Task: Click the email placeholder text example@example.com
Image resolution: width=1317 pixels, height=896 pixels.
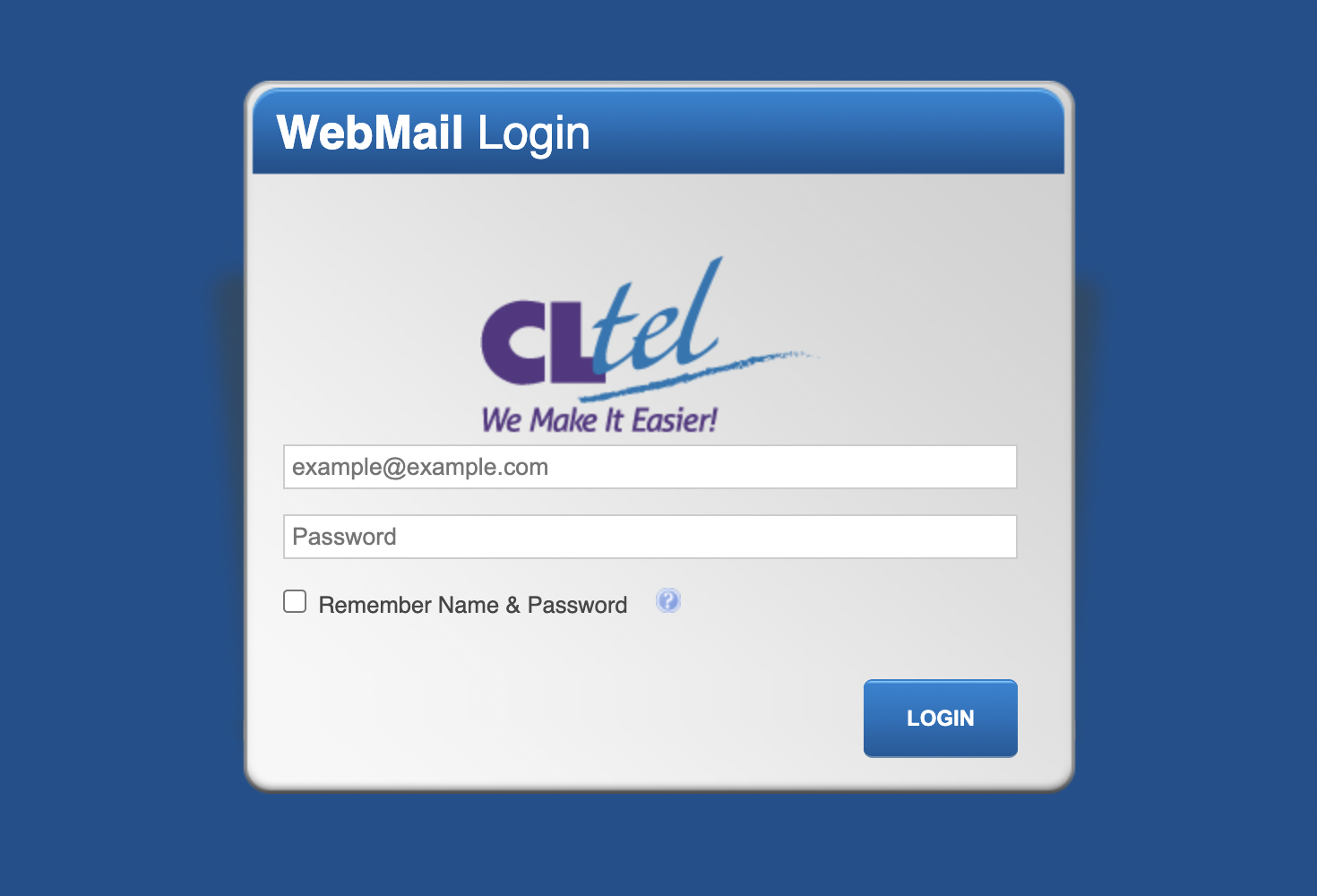Action: click(x=420, y=467)
